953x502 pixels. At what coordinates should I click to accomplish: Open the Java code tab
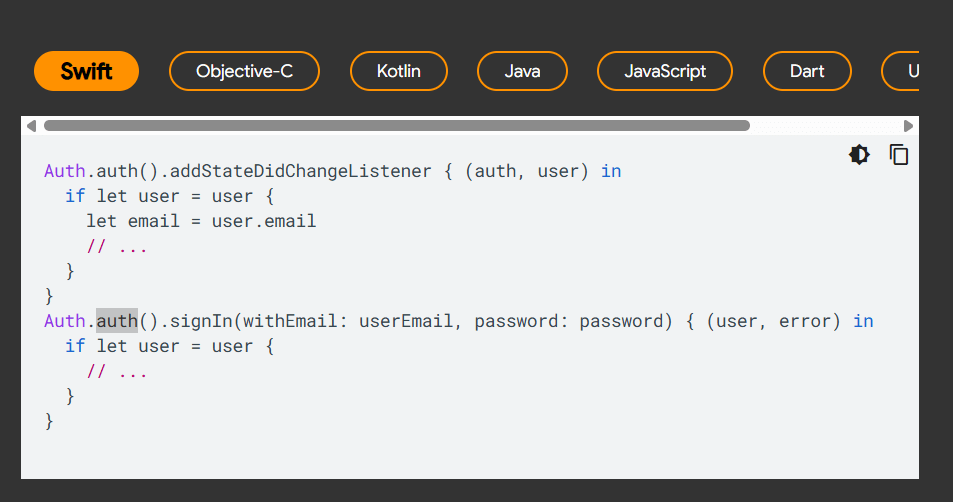click(x=522, y=71)
